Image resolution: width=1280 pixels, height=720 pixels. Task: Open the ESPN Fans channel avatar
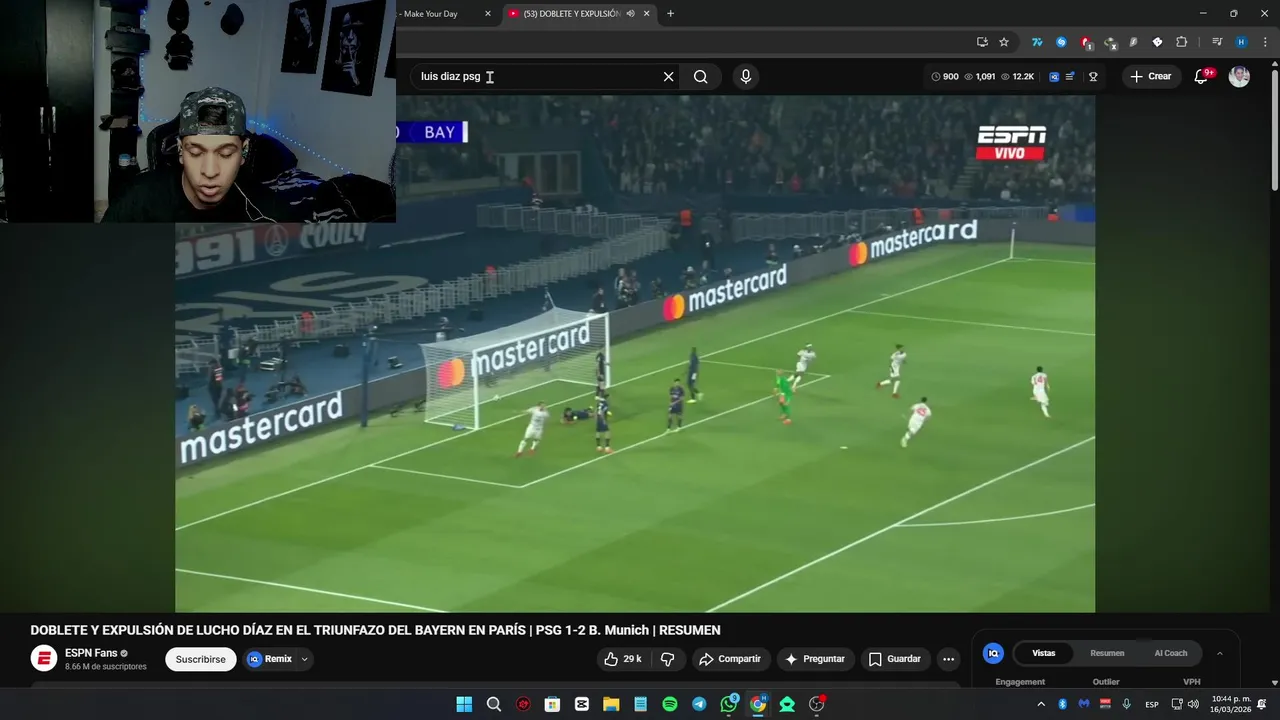click(x=44, y=658)
